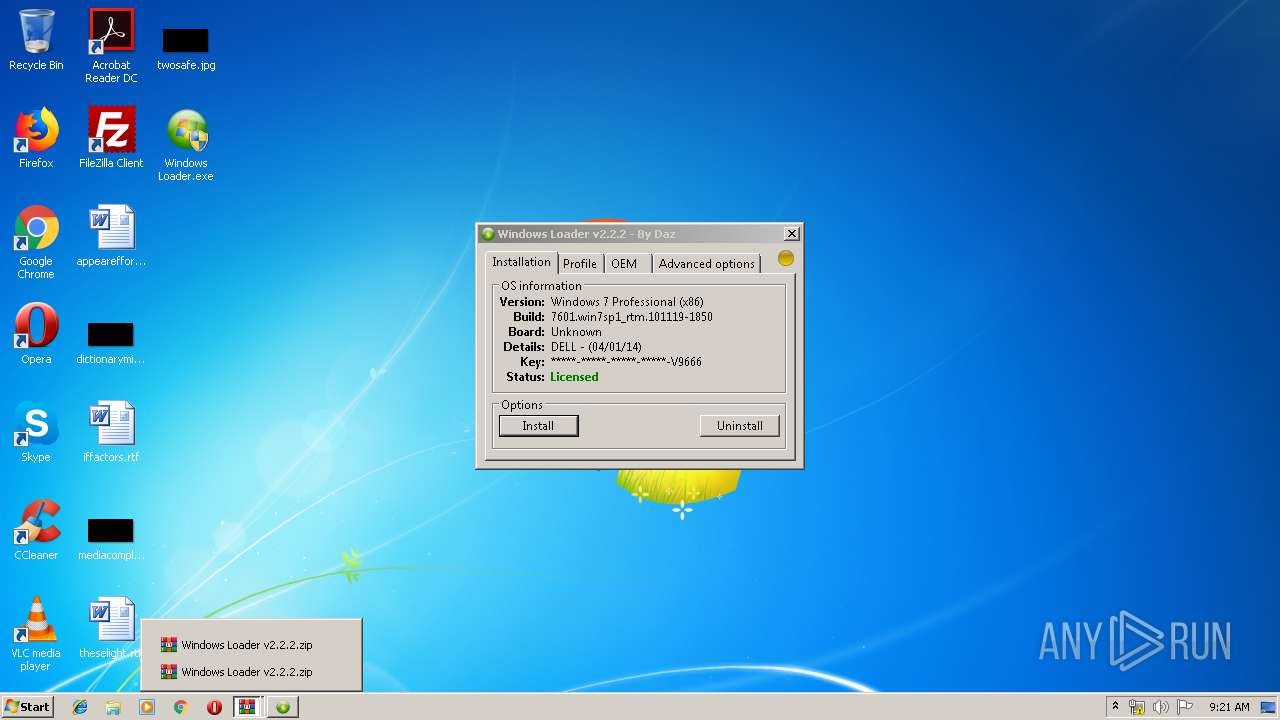Launch the Skype desktop shortcut
Screen dimensions: 1280x720
[36, 432]
